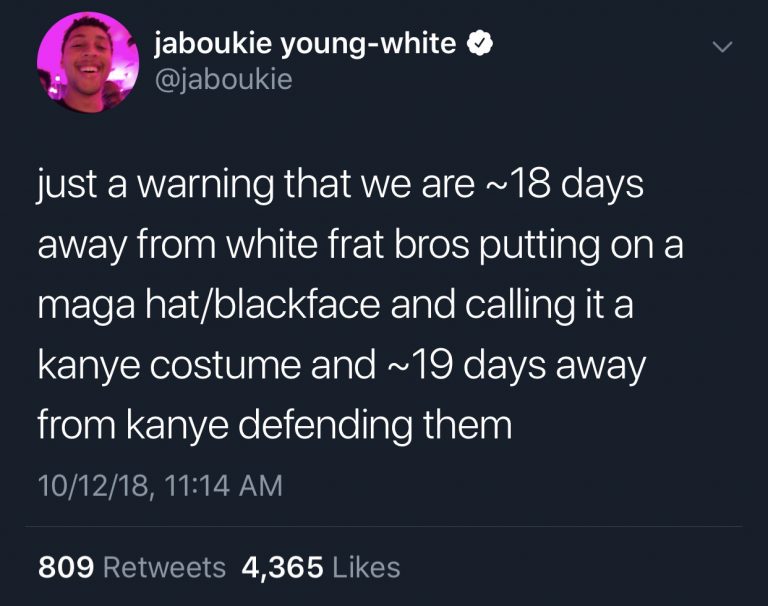Click the verified checkmark badge
The image size is (768, 606).
481,44
